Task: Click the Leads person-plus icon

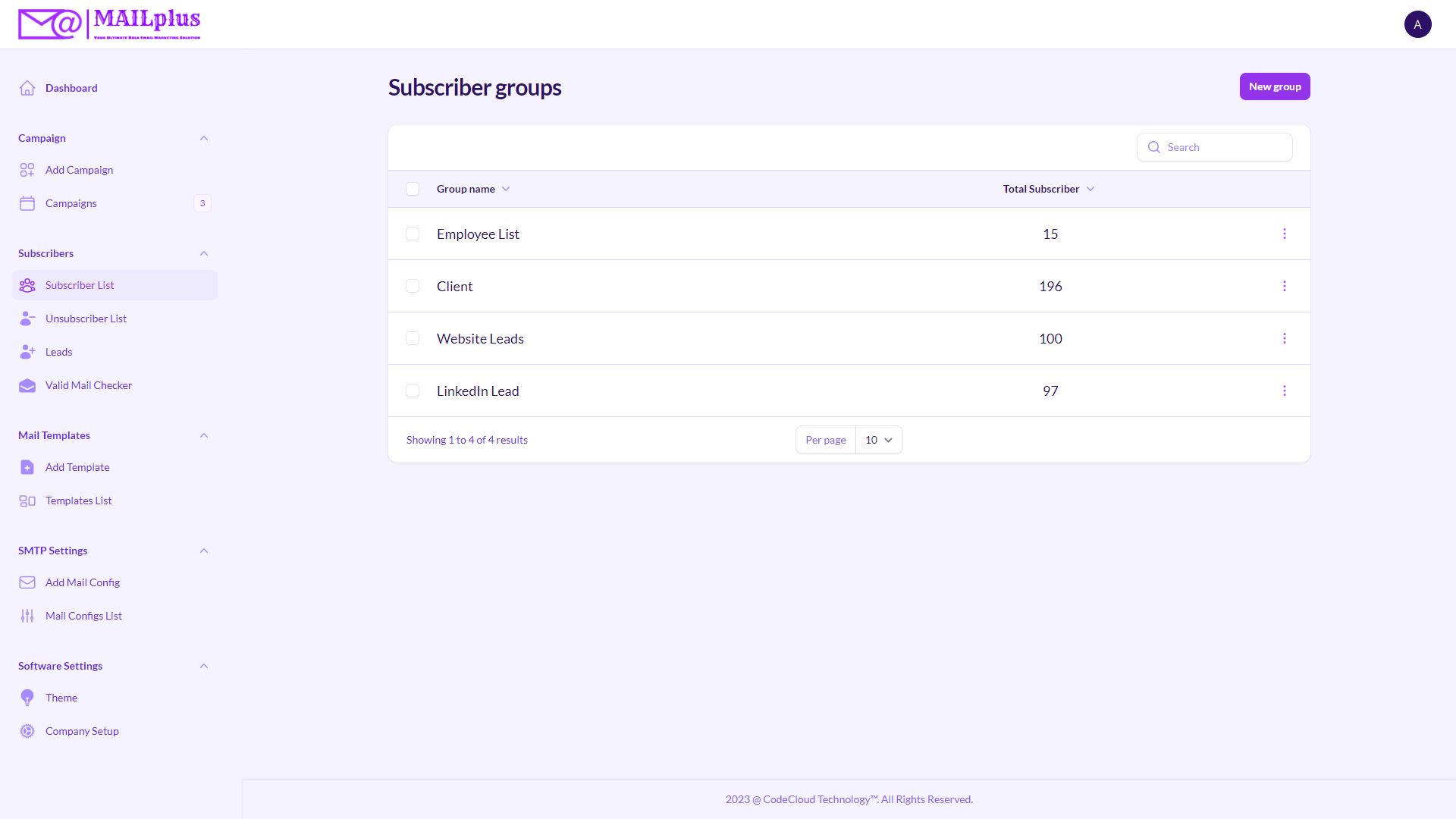Action: [27, 352]
